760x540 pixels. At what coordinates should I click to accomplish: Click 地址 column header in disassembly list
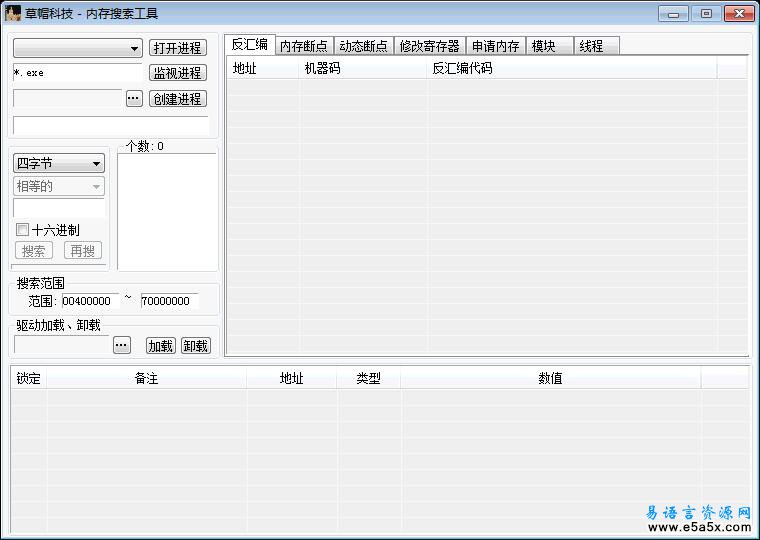(263, 68)
